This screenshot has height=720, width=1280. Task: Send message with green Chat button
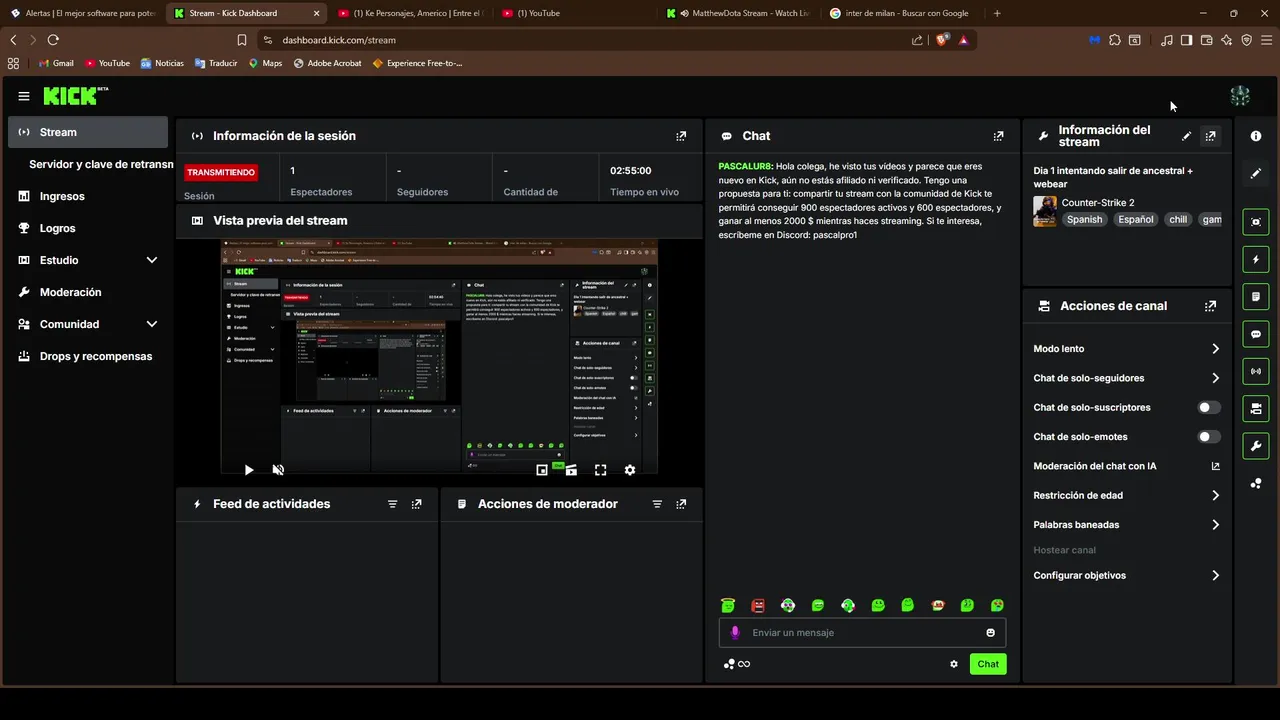[988, 664]
